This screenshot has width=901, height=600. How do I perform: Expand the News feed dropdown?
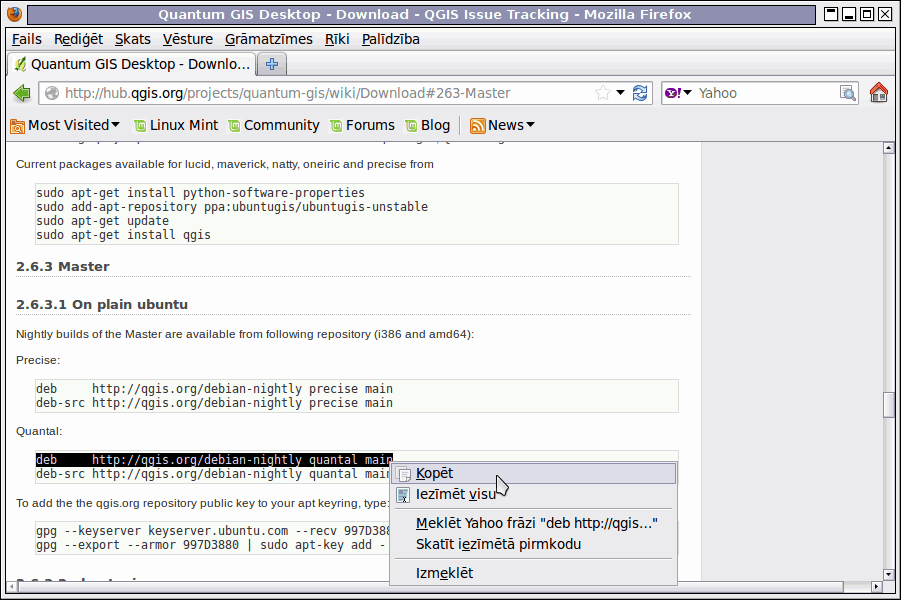pos(530,125)
